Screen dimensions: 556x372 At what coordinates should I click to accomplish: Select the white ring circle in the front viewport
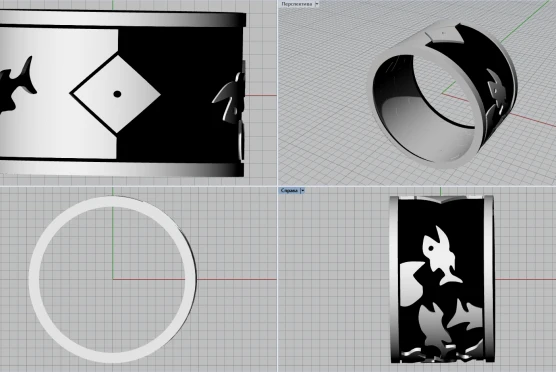[112, 279]
